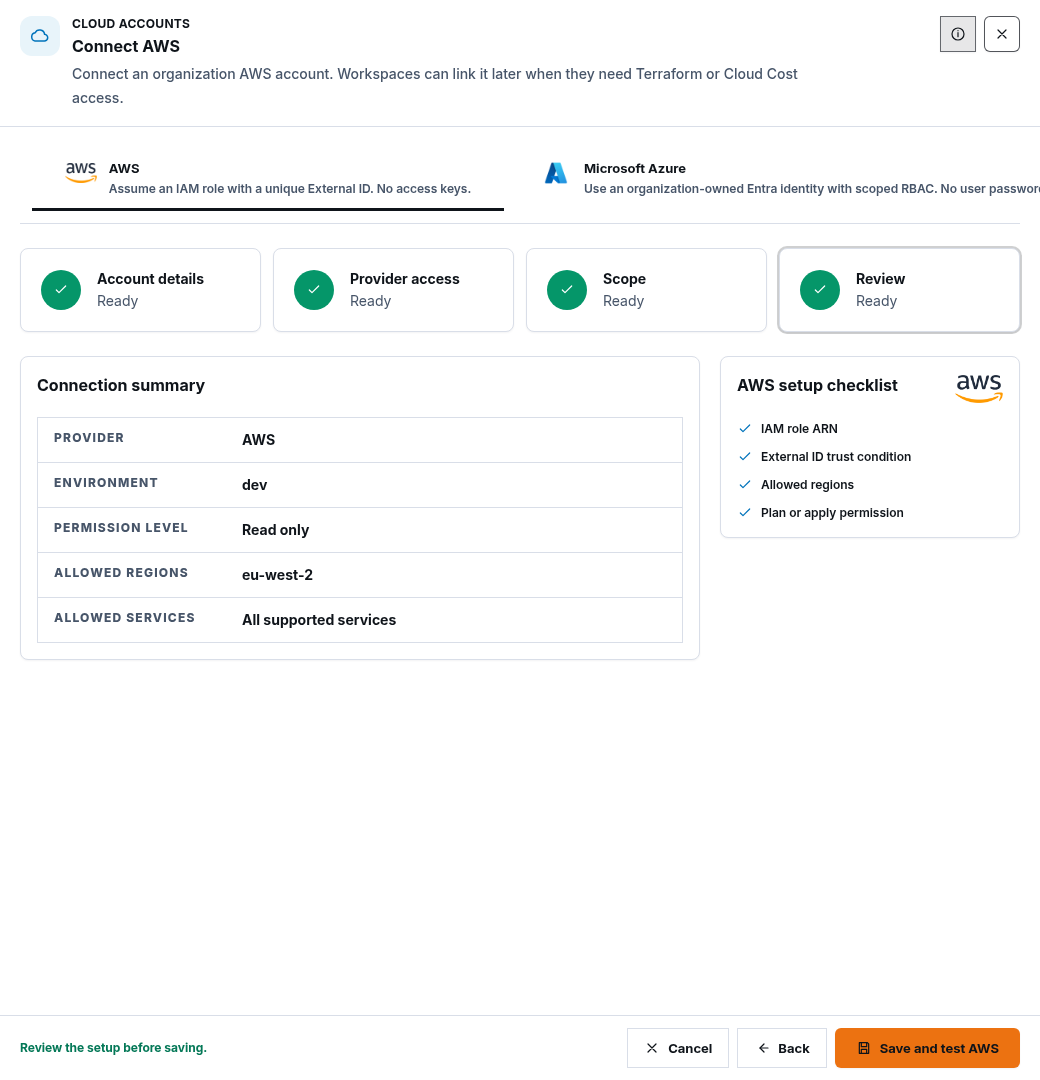This screenshot has height=1080, width=1040.
Task: Click the checkmark beside Allowed regions
Action: [x=745, y=485]
